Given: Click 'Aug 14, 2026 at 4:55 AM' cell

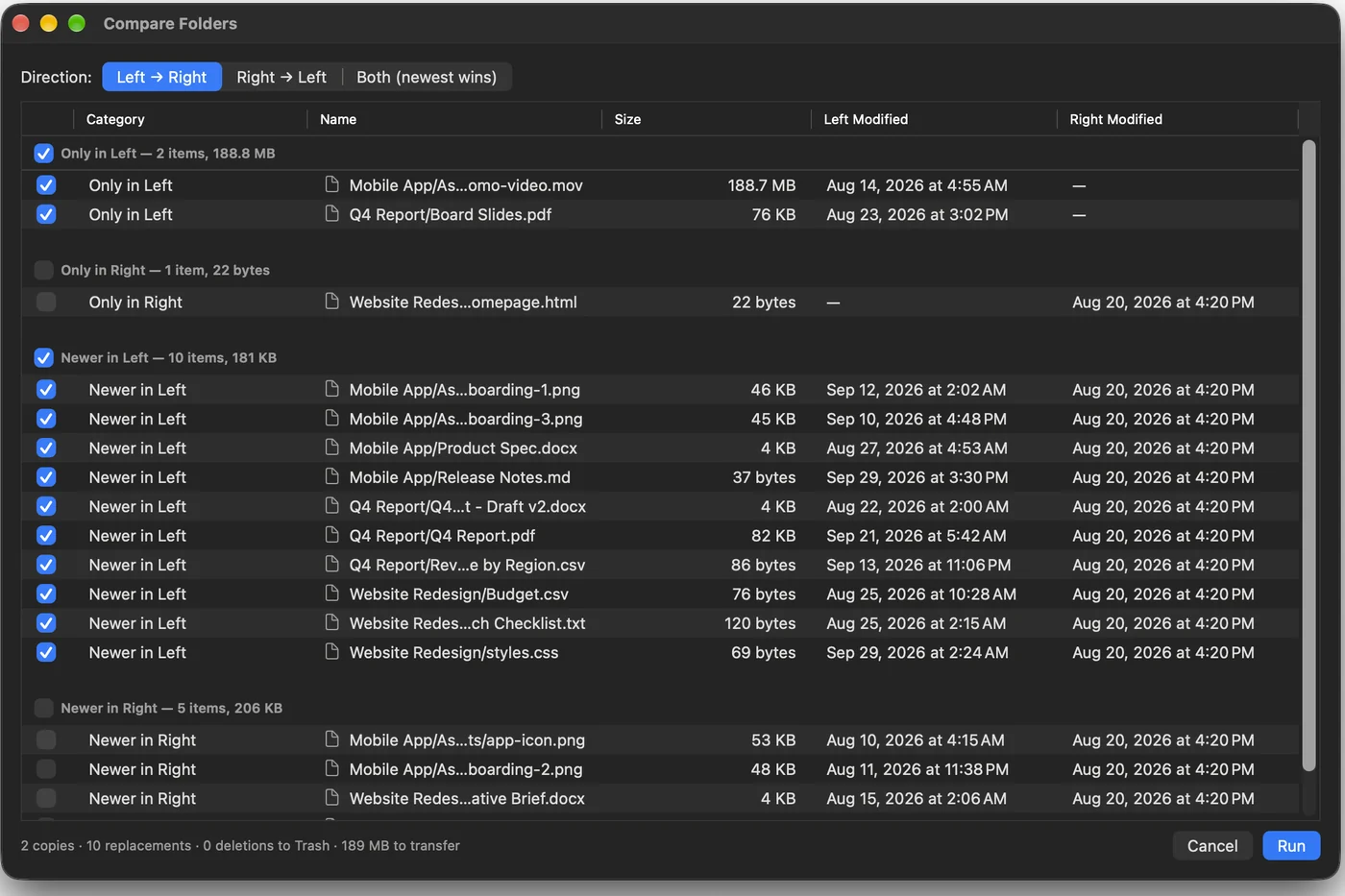Looking at the screenshot, I should pyautogui.click(x=917, y=185).
